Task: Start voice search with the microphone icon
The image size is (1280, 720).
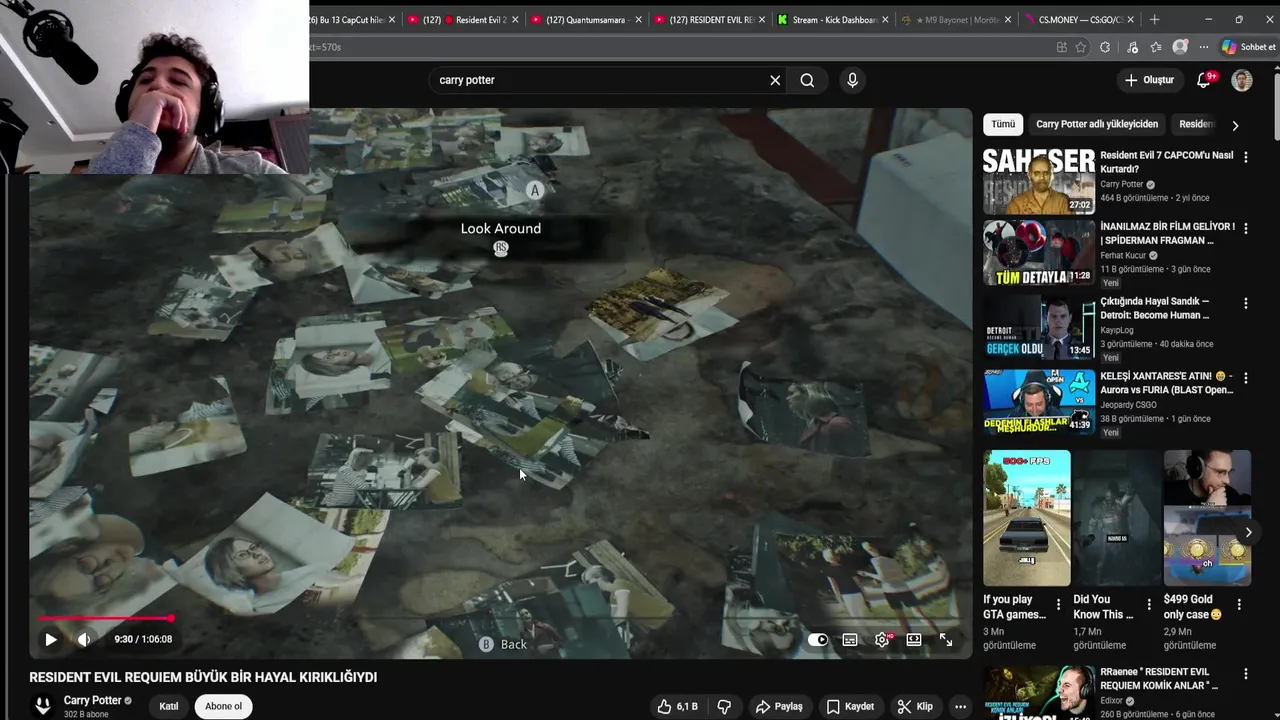Action: pos(852,80)
